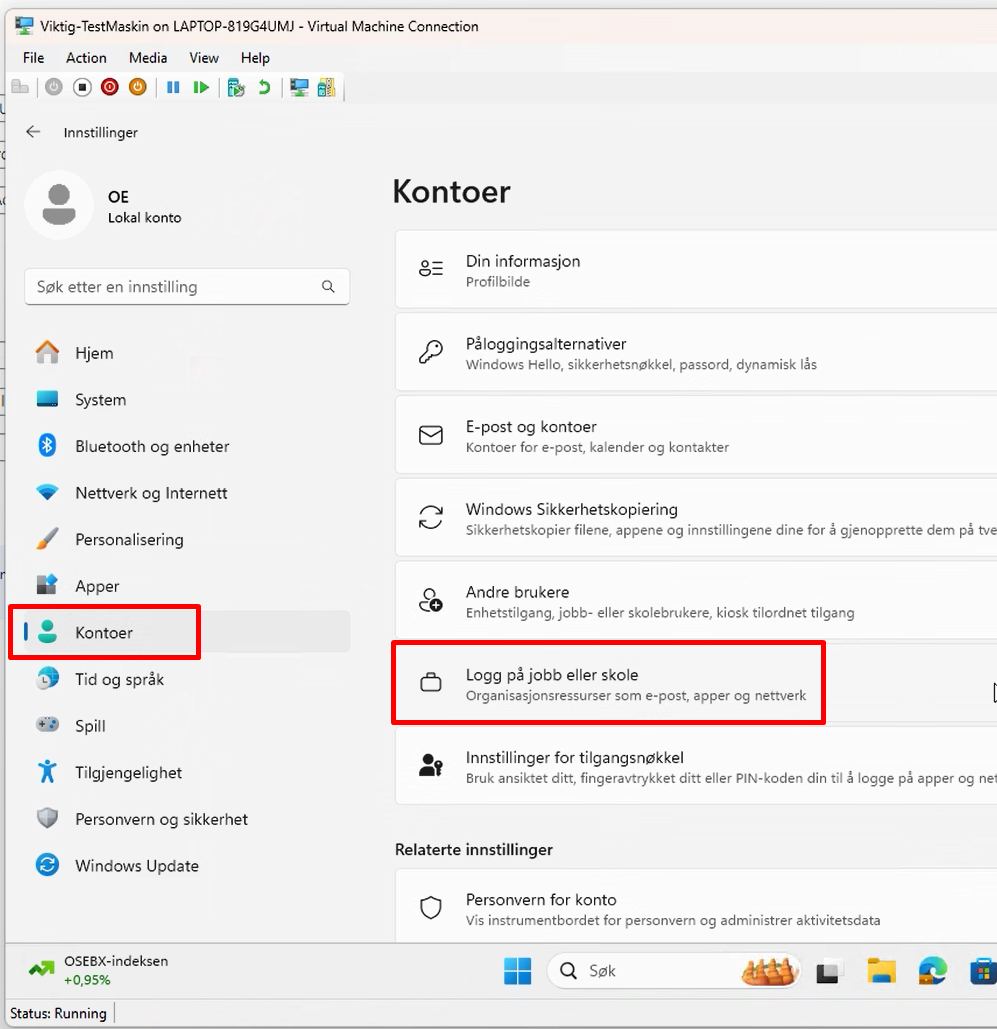Open Din informasjon
The width and height of the screenshot is (997, 1029).
[696, 270]
